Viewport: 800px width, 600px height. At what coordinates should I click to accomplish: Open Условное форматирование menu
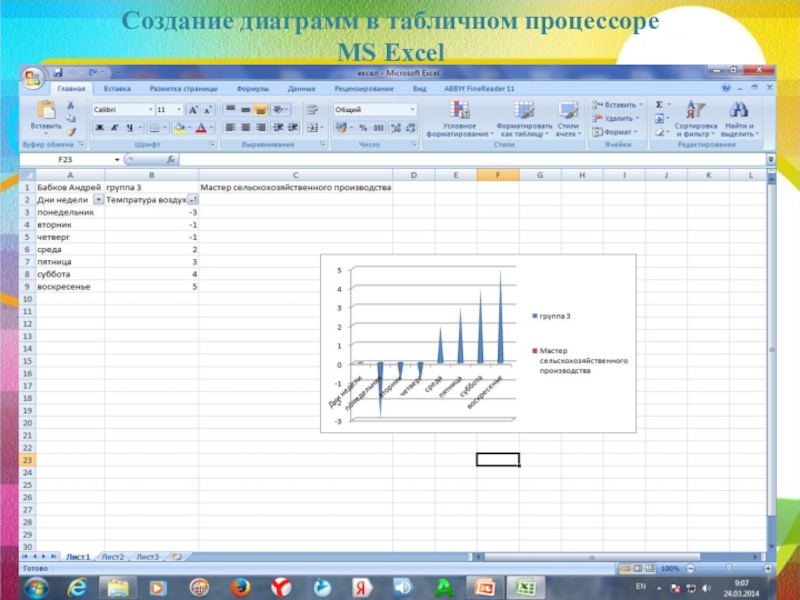tap(460, 119)
